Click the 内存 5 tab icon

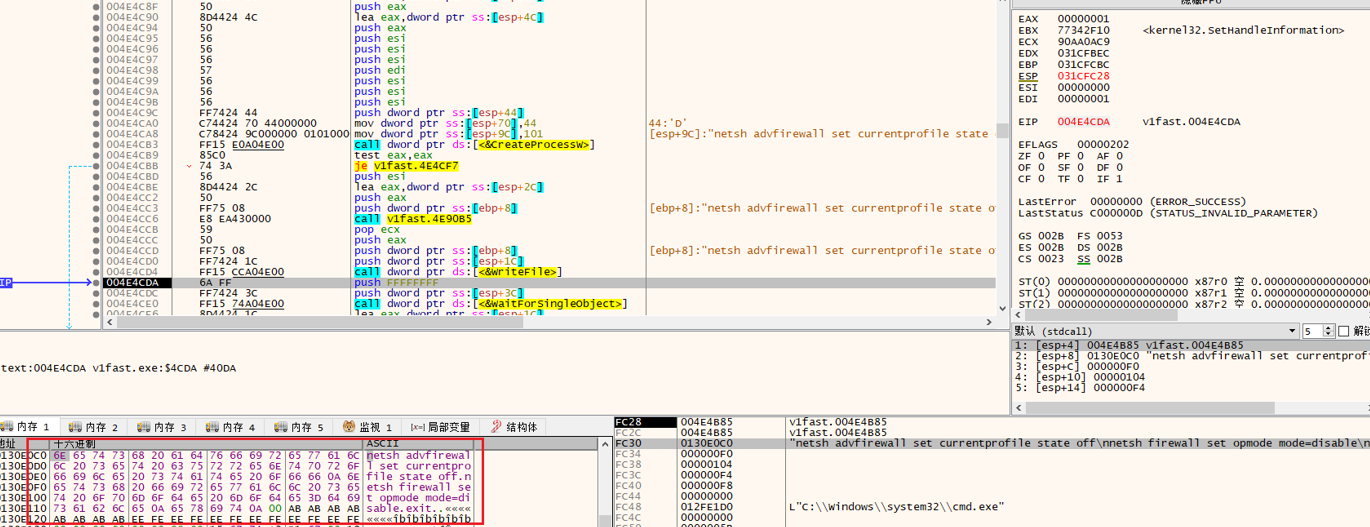281,427
